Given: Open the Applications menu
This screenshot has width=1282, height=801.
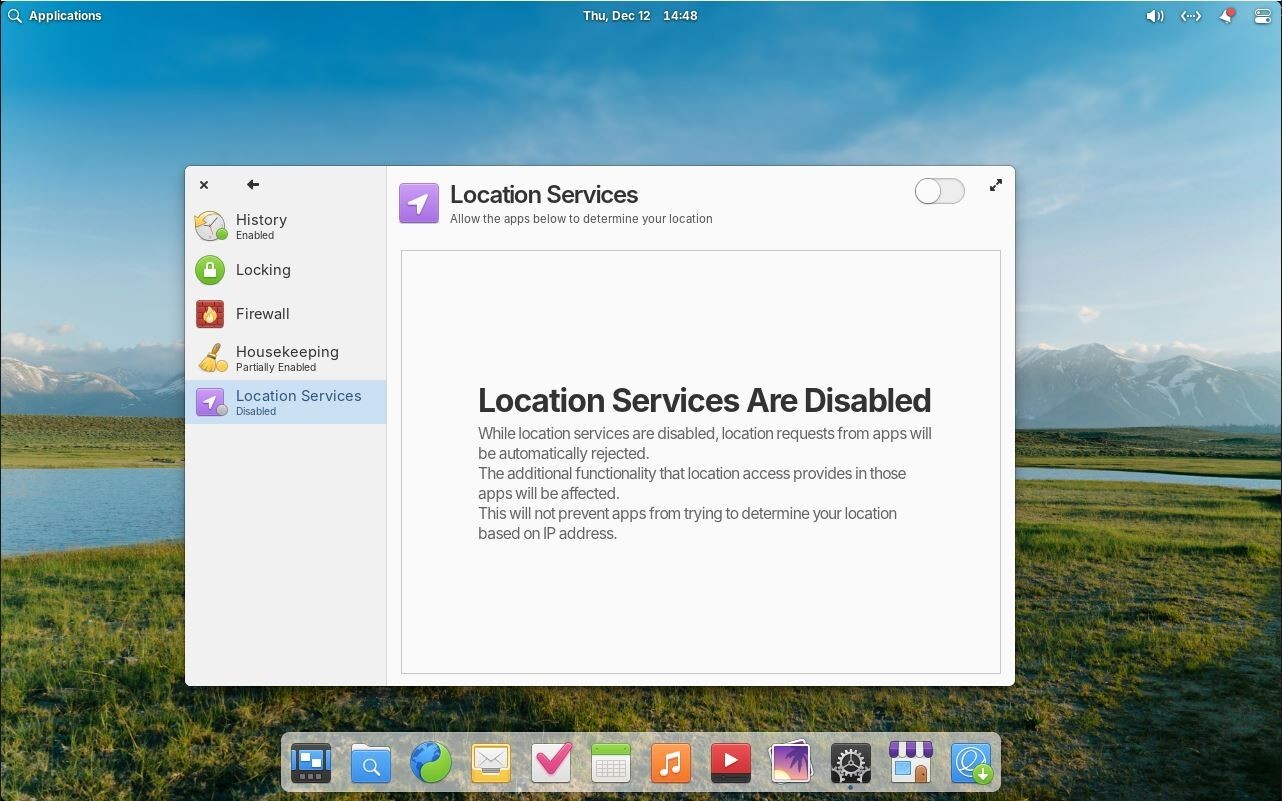Looking at the screenshot, I should 55,16.
